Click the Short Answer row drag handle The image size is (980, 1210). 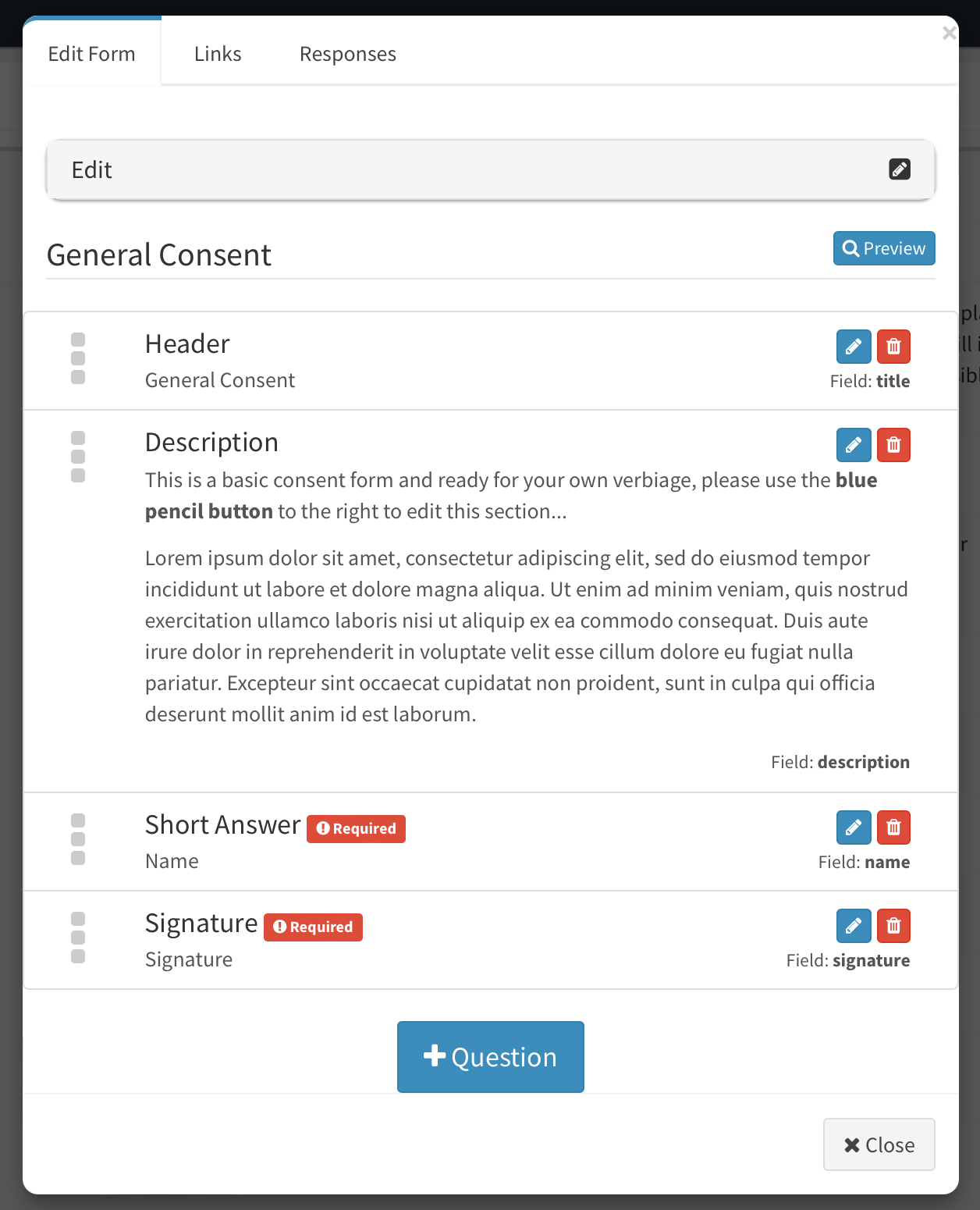pos(78,839)
